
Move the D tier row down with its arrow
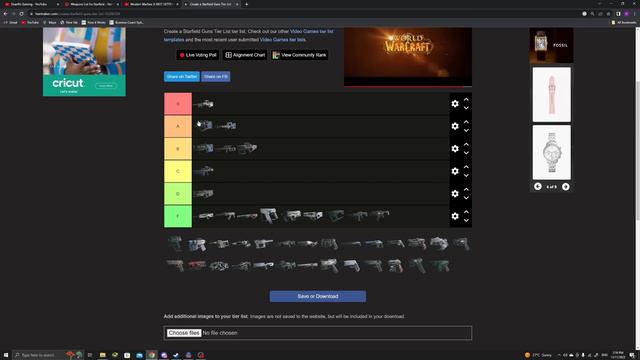(466, 198)
